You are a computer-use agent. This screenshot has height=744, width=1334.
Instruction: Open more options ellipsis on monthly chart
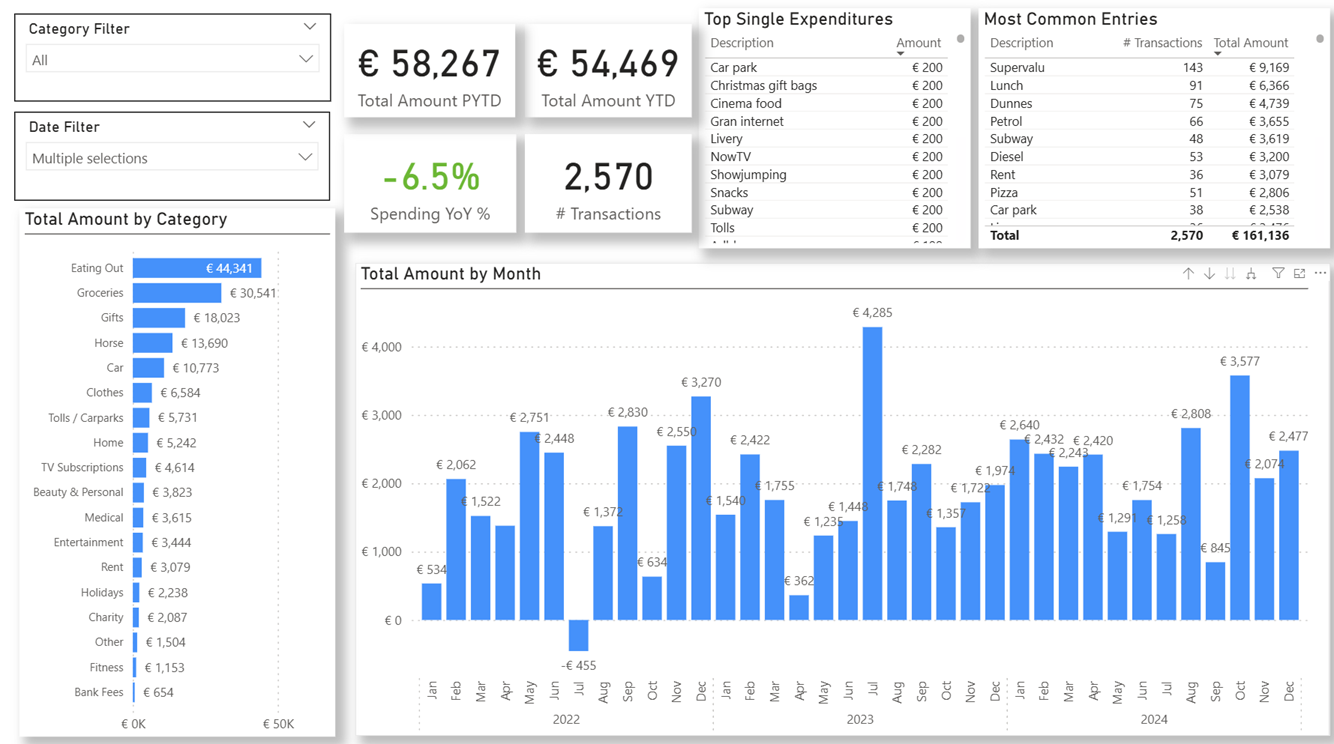[1320, 273]
